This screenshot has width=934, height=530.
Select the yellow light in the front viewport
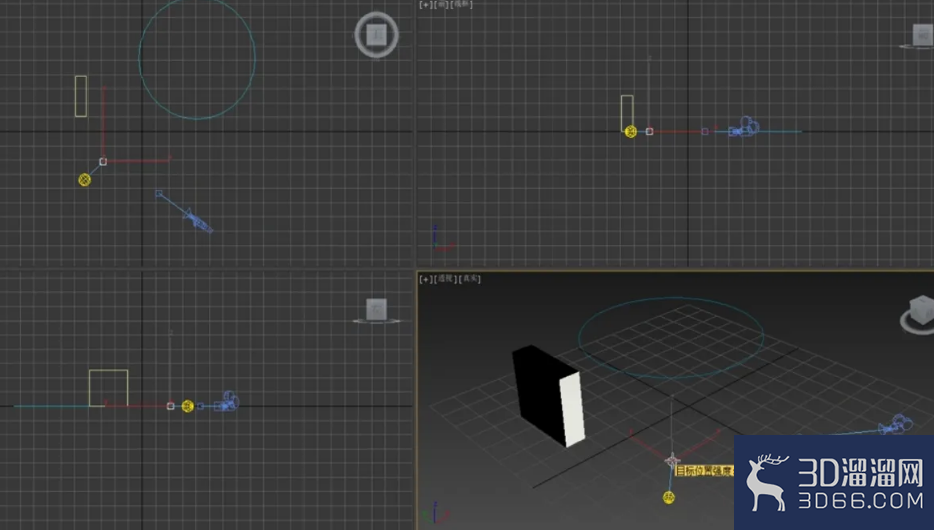click(631, 132)
